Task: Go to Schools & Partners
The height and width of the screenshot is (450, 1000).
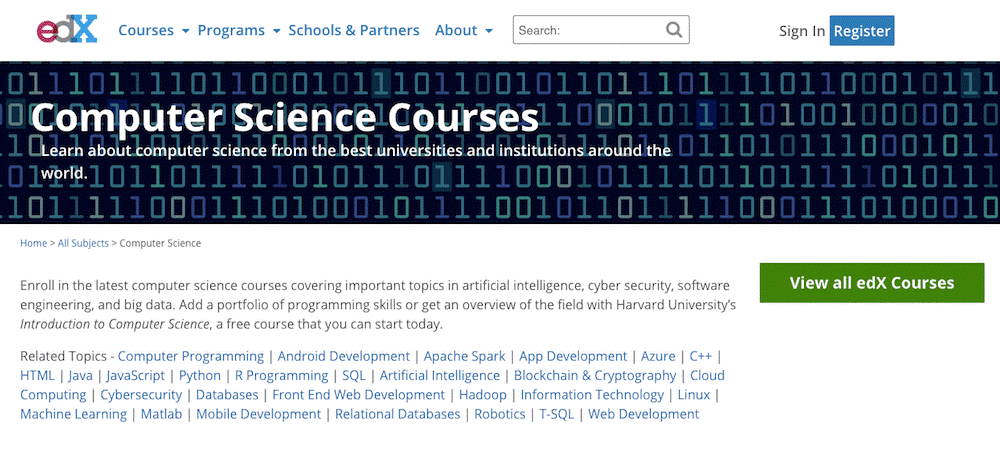Action: [354, 30]
